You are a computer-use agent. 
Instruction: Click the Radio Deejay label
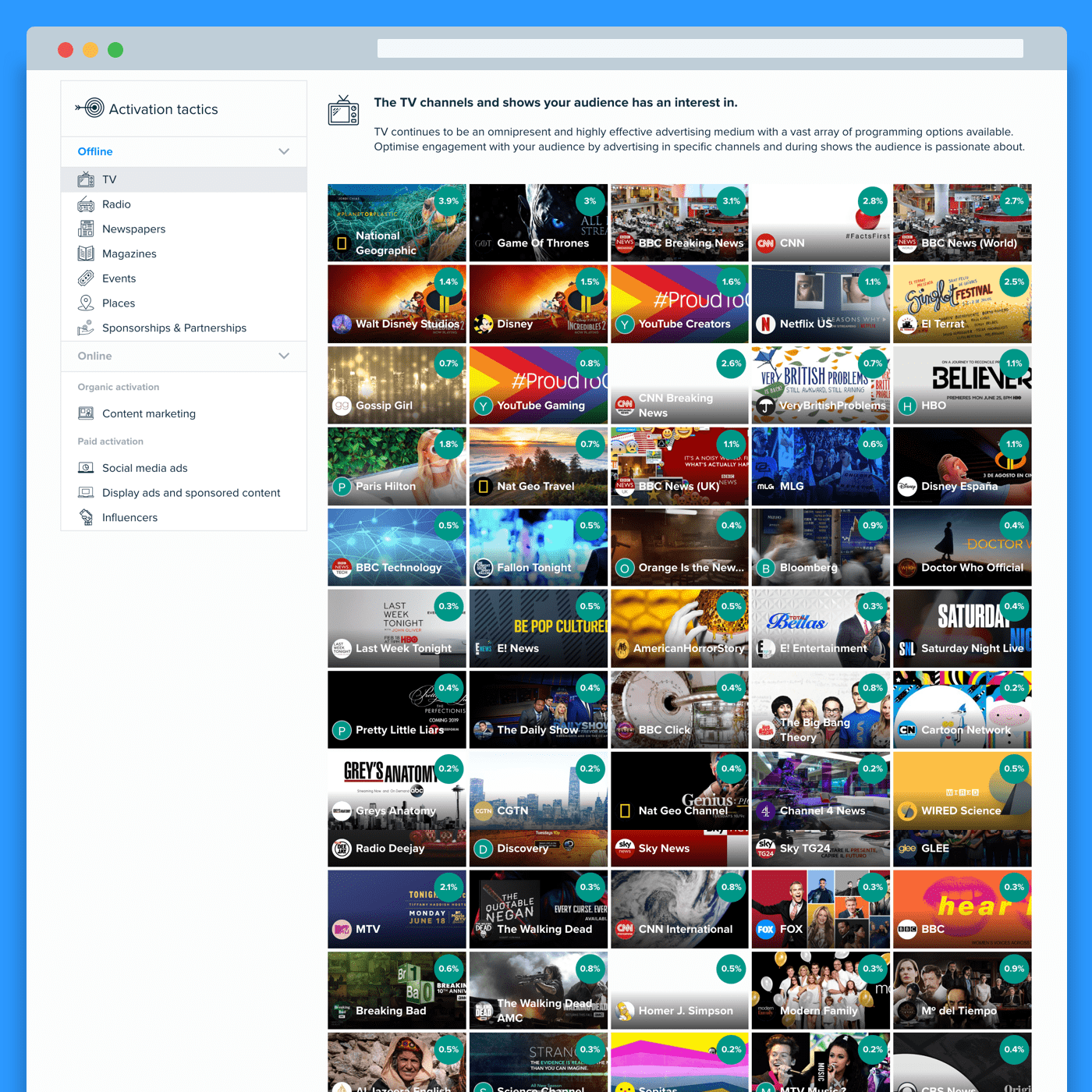pos(390,849)
